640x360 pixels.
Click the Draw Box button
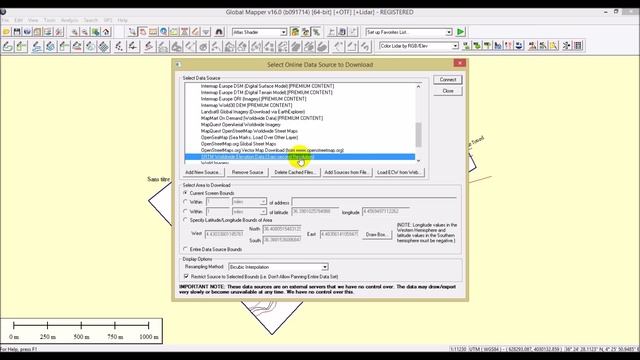coord(376,235)
